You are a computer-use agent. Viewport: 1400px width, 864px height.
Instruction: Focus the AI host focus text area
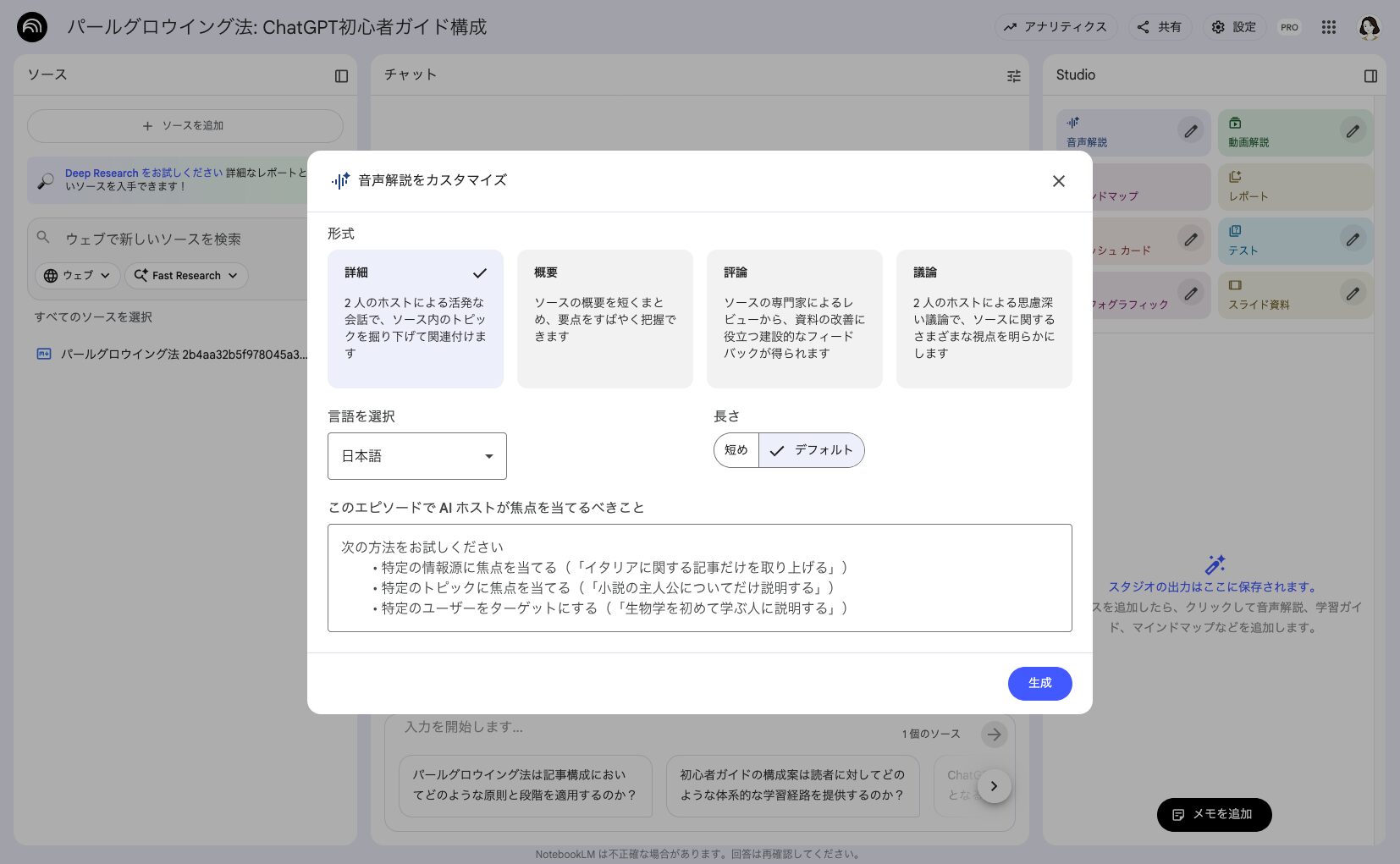(x=699, y=578)
